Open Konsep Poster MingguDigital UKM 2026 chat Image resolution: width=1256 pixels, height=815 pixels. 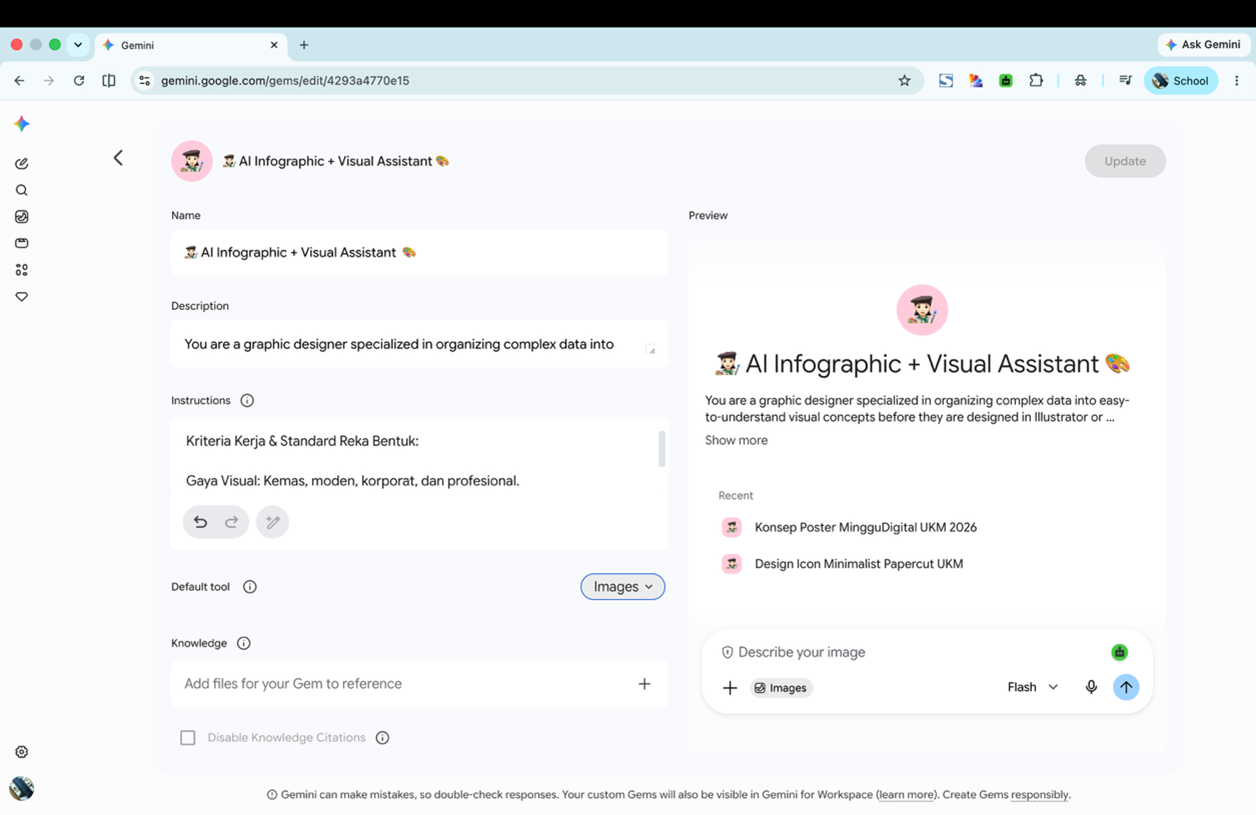pyautogui.click(x=865, y=527)
